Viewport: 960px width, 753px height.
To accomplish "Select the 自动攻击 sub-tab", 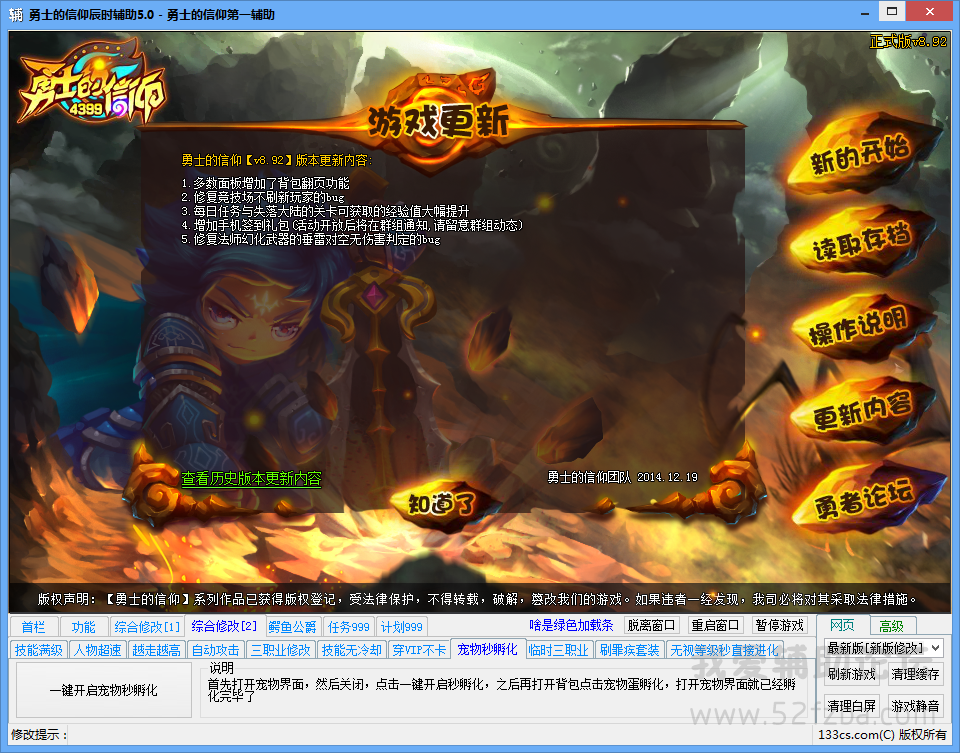I will pyautogui.click(x=215, y=650).
